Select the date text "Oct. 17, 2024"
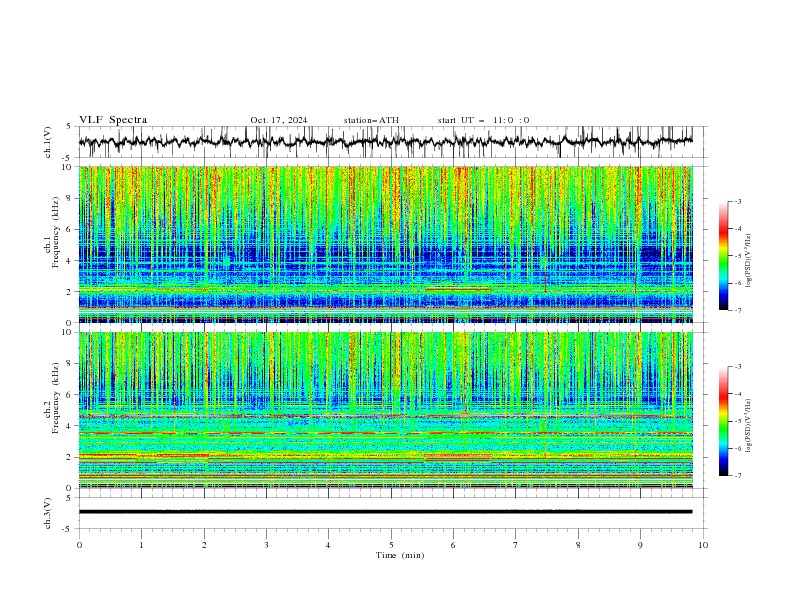The image size is (792, 612). click(x=279, y=120)
